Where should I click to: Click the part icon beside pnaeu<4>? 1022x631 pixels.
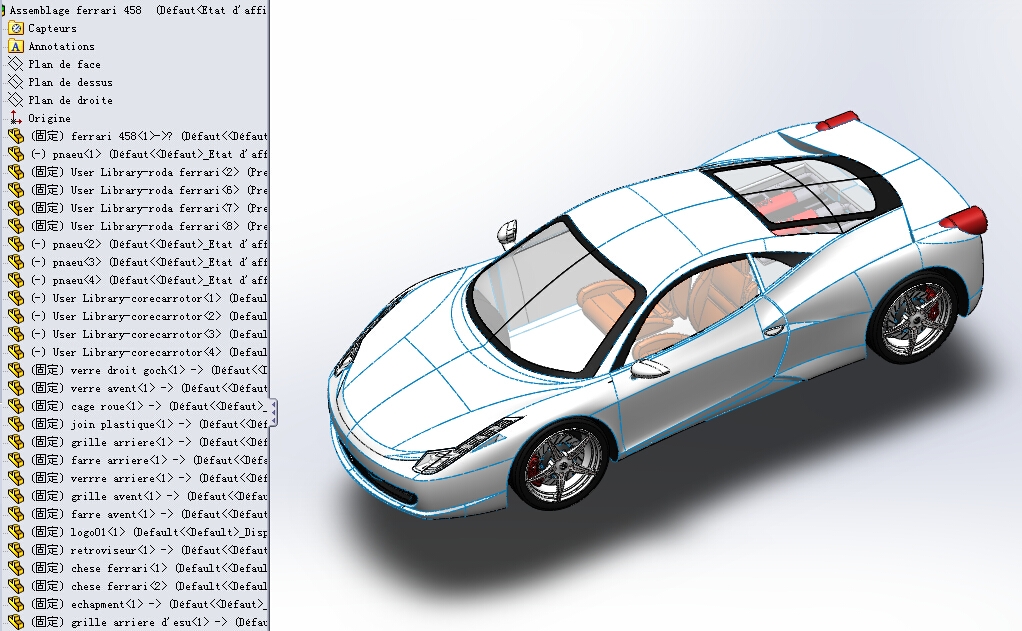tap(16, 280)
